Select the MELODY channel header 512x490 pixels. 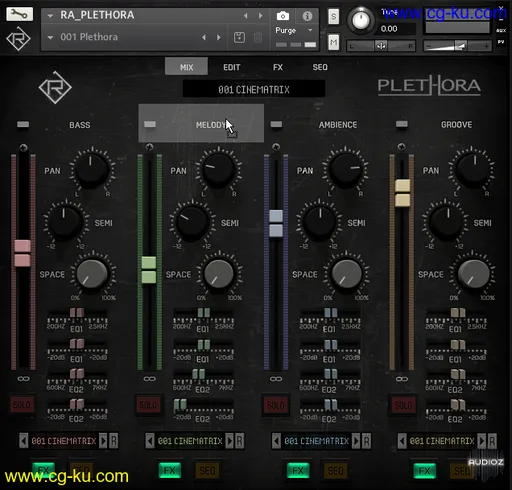(x=201, y=123)
